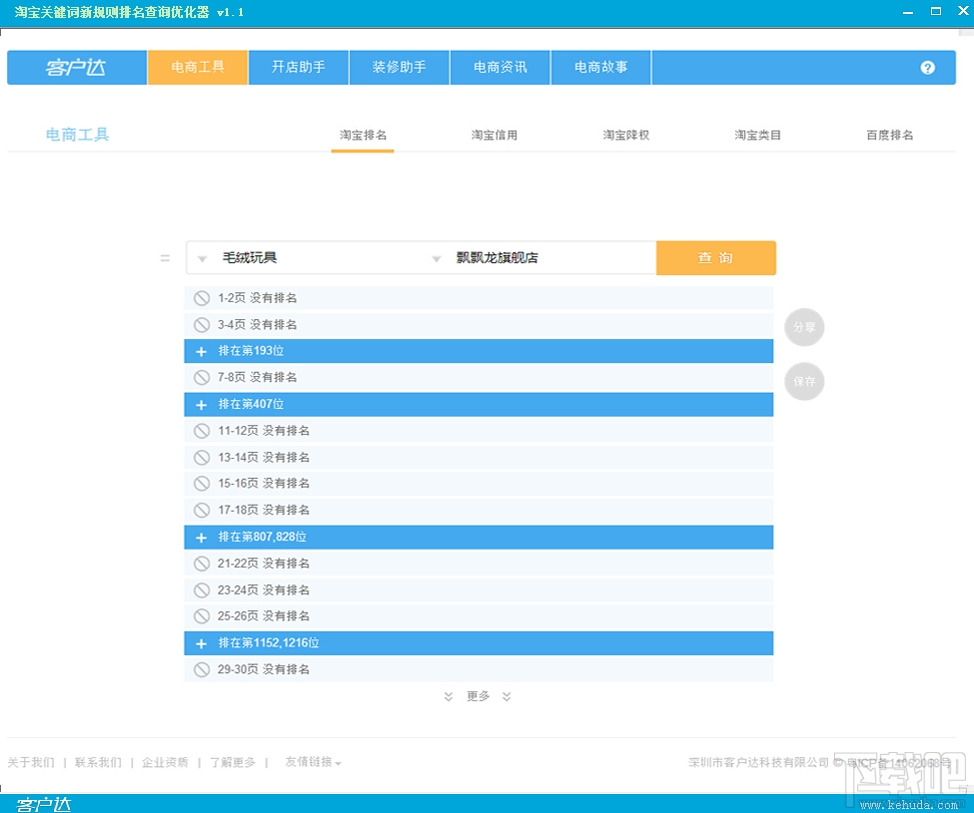Click no-rank icon on 21-22页 row

coord(201,564)
